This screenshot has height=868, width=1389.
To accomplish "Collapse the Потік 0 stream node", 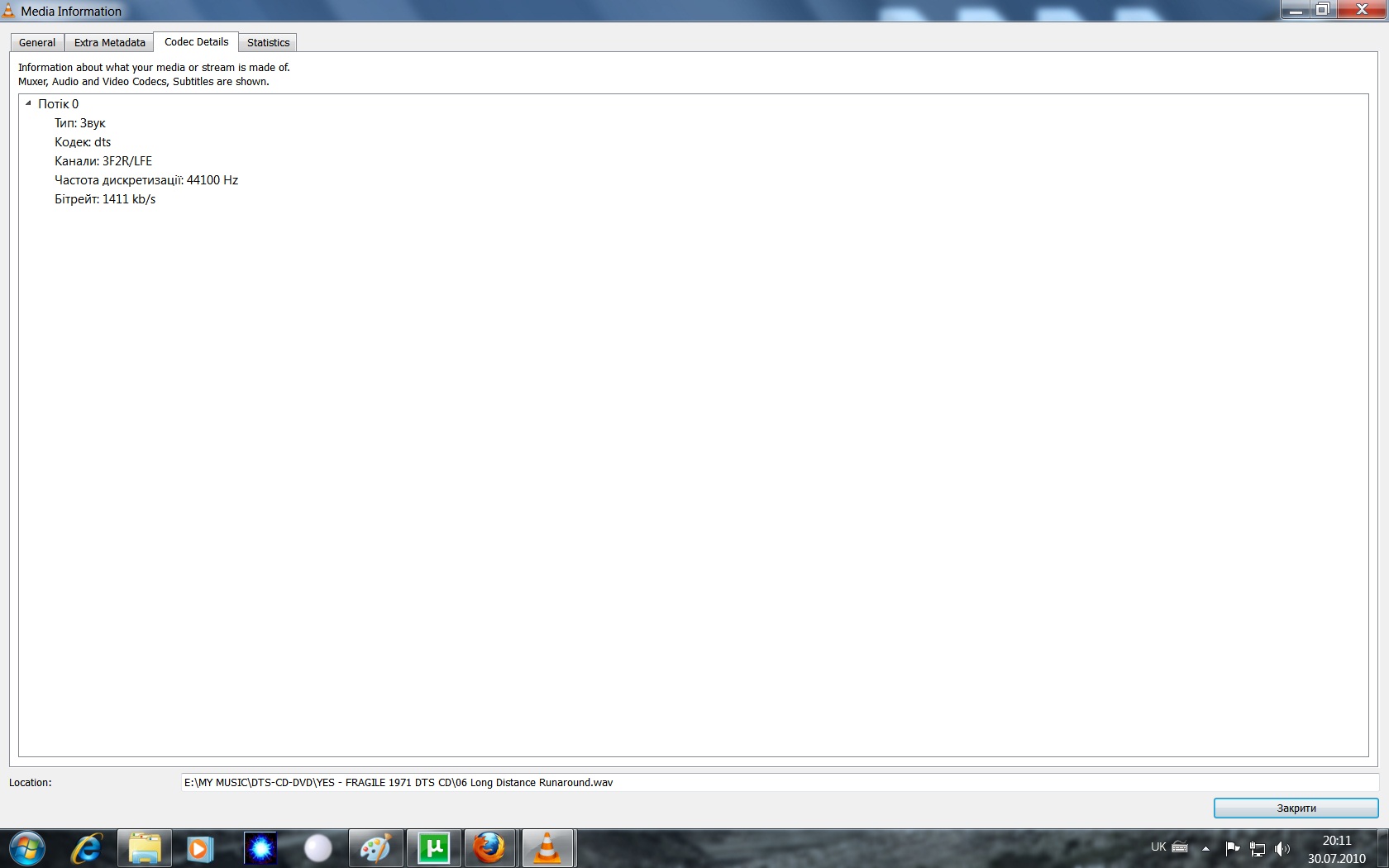I will coord(28,104).
